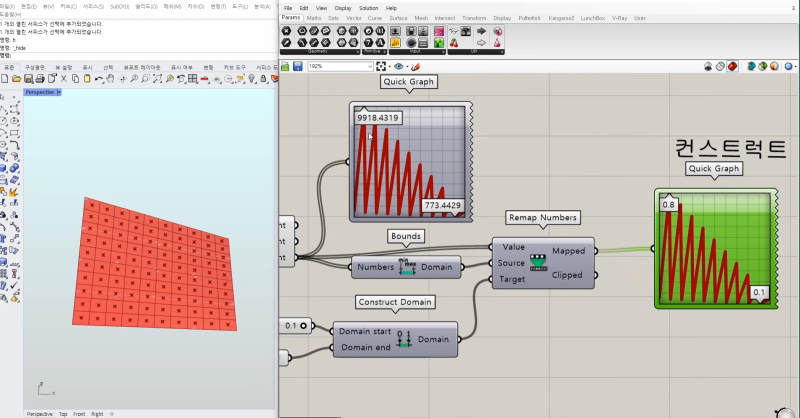The height and width of the screenshot is (418, 800).
Task: Click the Rhino Open file folder icon
Action: [x=17, y=79]
